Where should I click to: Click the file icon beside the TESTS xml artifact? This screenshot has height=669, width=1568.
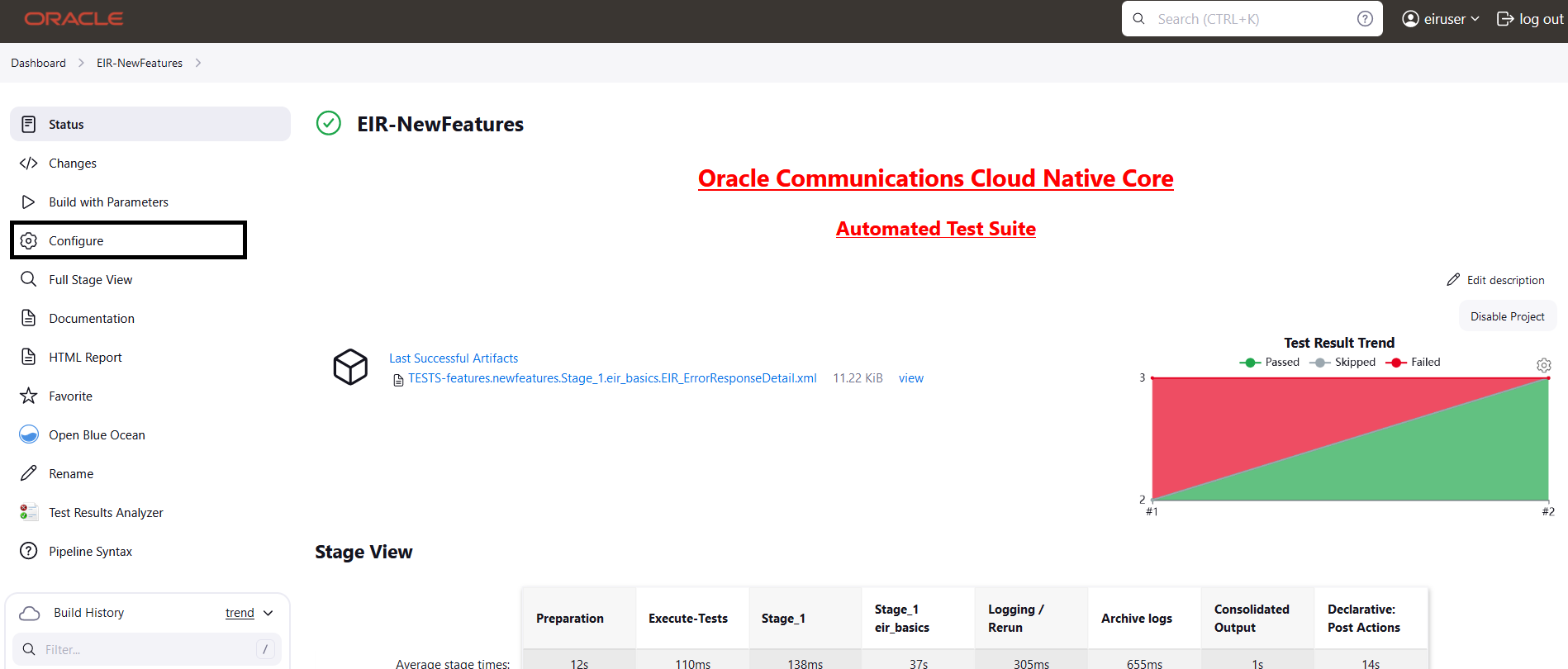point(398,379)
